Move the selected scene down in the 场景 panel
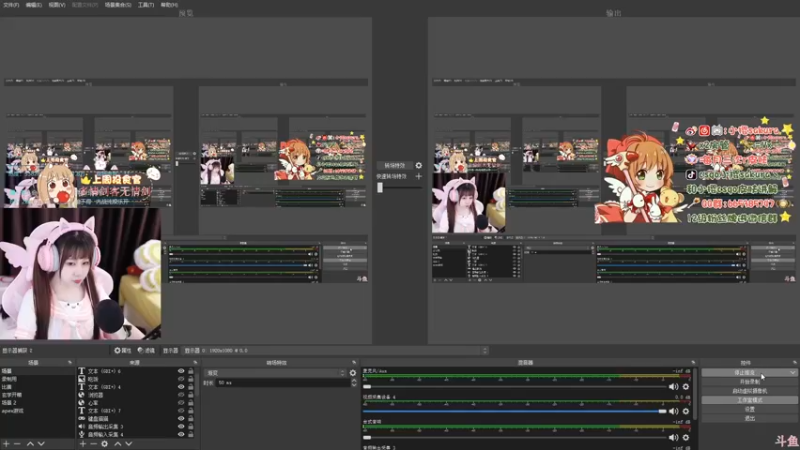The image size is (800, 450). point(41,444)
